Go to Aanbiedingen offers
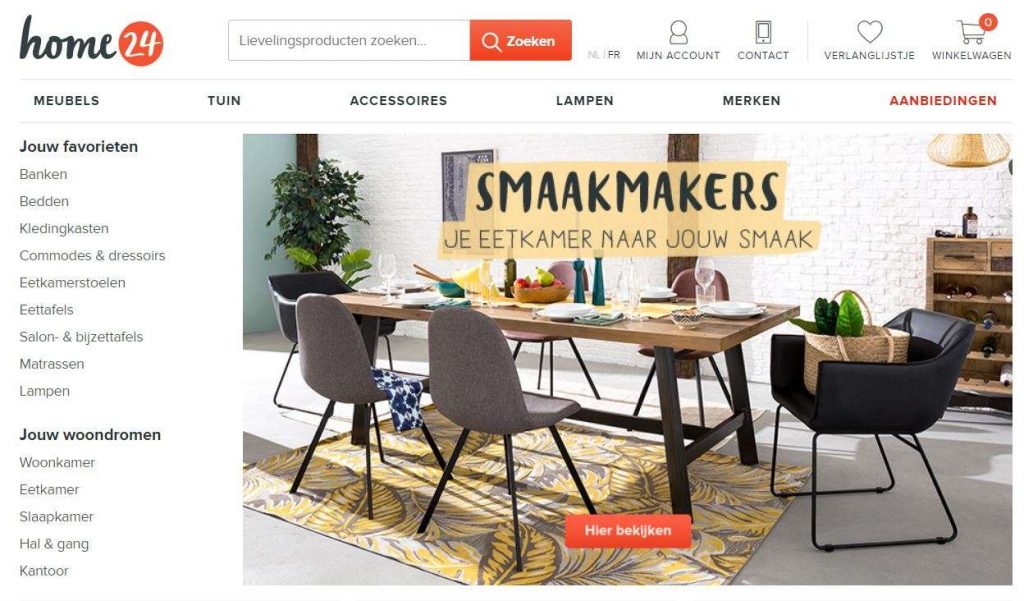1024x601 pixels. pos(943,101)
